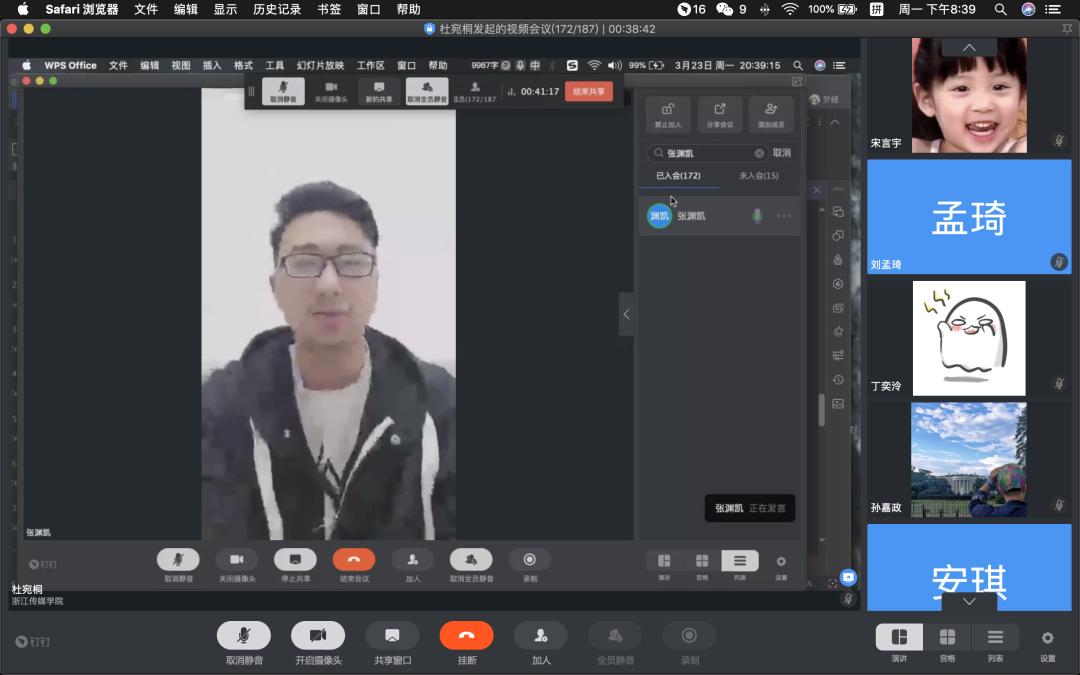
Task: Switch to the 未入会(15) tab
Action: click(758, 176)
